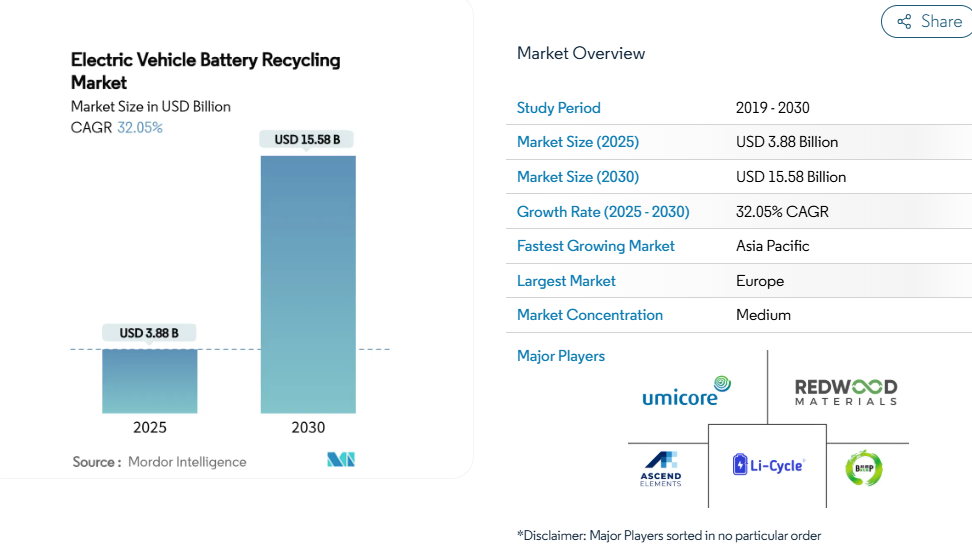
Task: Click the Share button
Action: 928,21
